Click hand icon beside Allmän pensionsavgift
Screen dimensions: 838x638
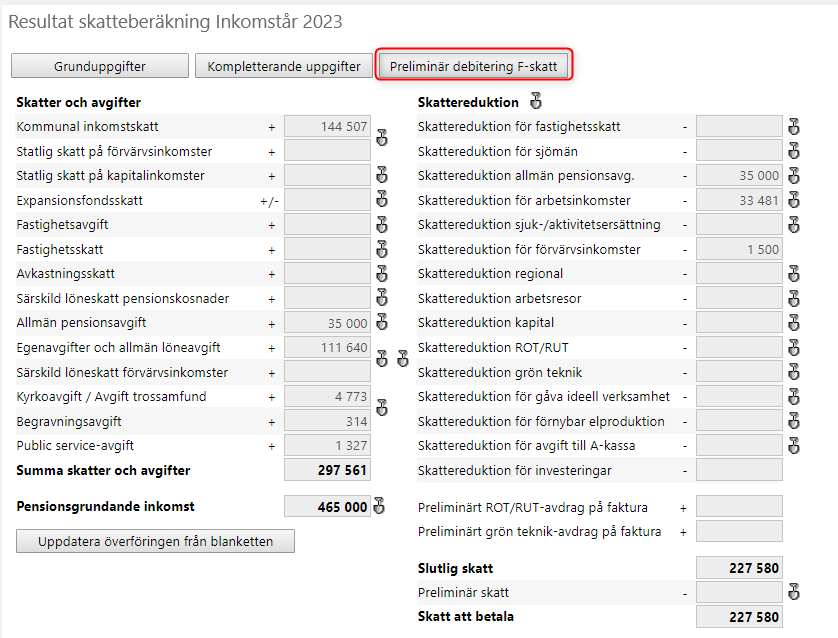[x=382, y=322]
